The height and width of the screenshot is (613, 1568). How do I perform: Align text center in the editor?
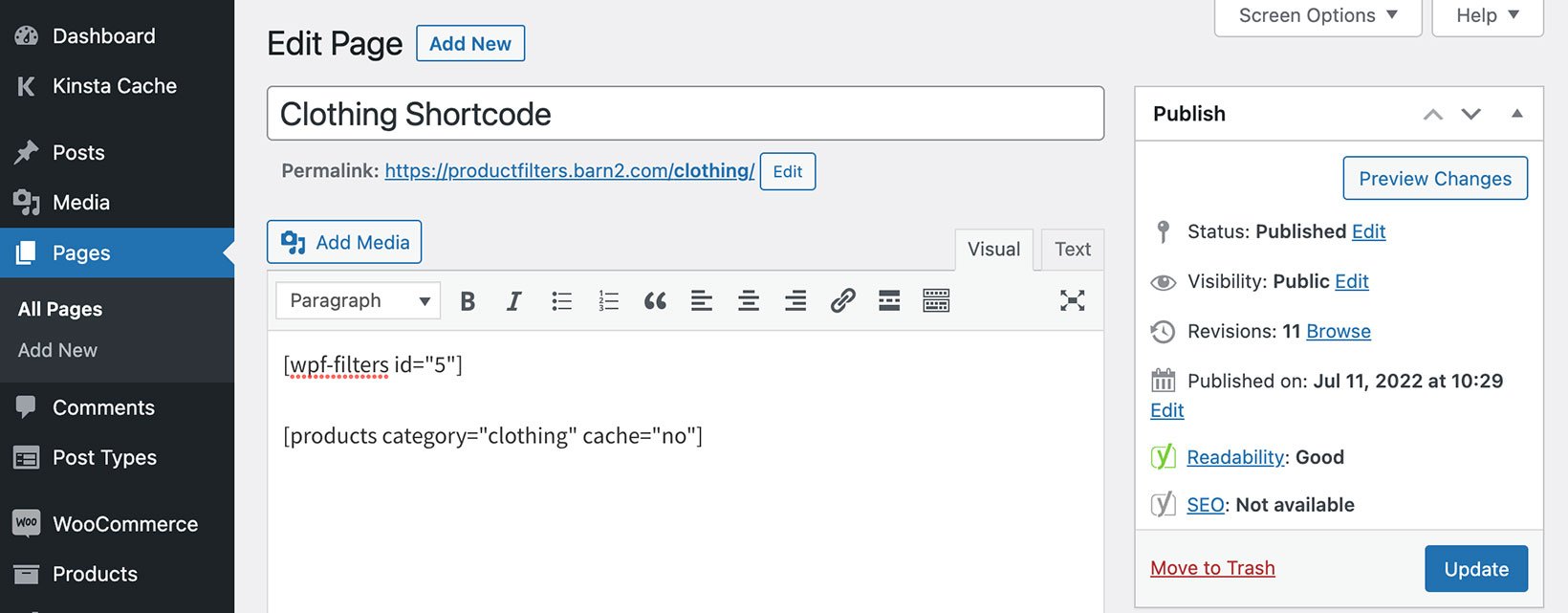pyautogui.click(x=749, y=300)
